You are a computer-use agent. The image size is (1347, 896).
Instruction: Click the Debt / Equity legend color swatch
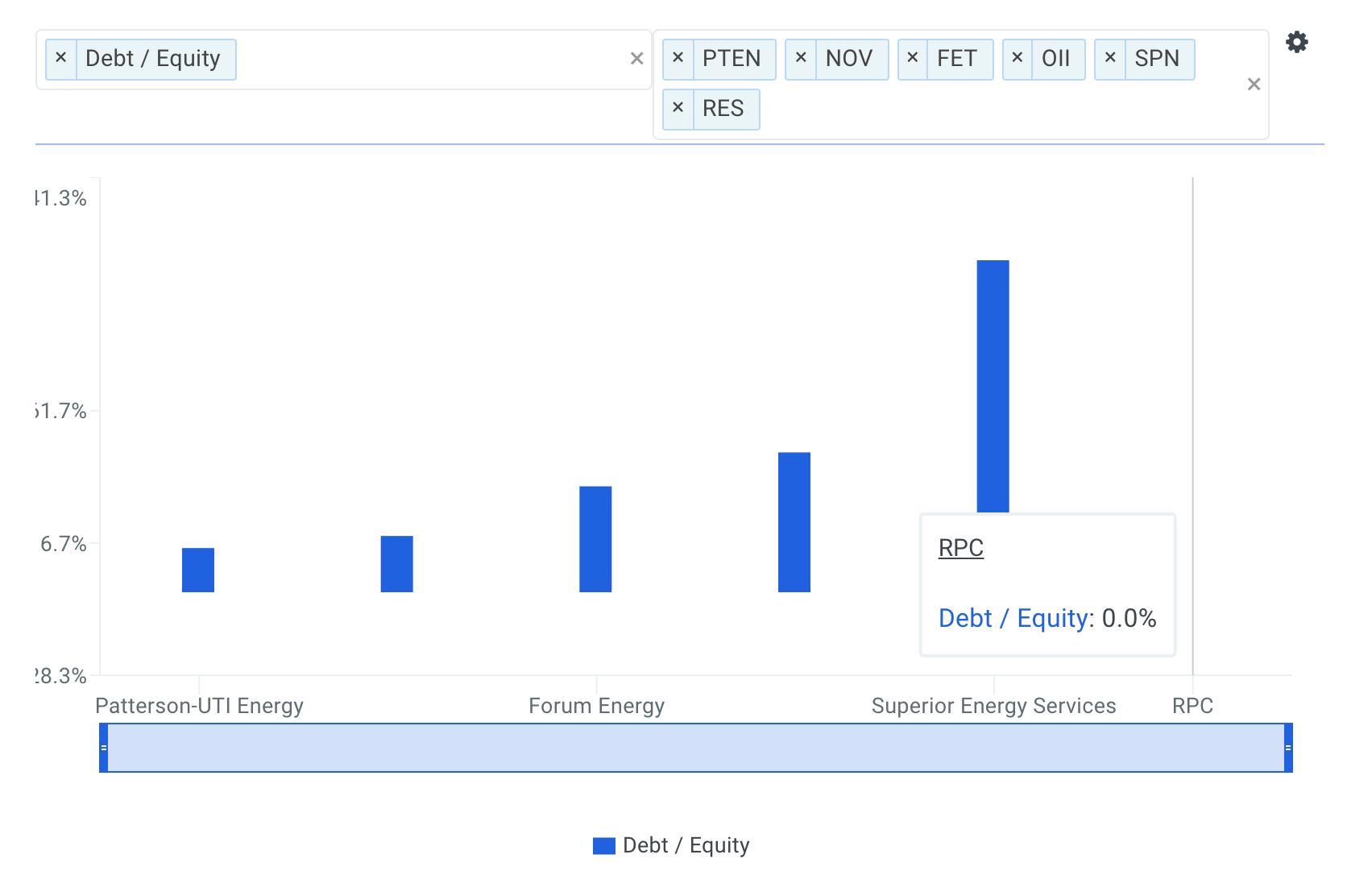(604, 846)
